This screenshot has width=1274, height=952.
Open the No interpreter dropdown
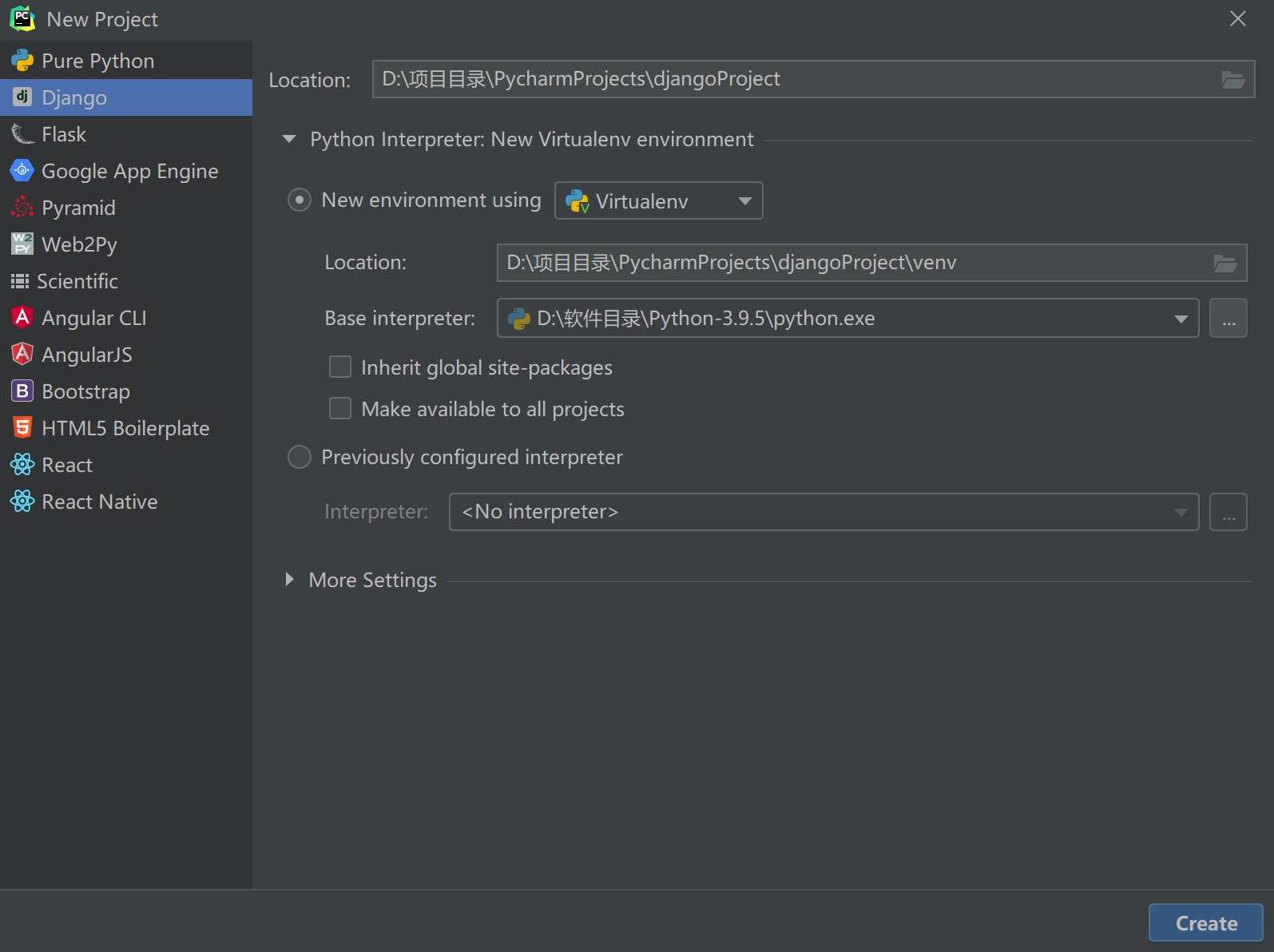[824, 512]
